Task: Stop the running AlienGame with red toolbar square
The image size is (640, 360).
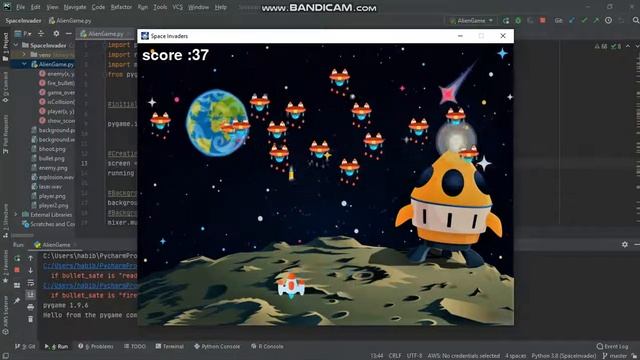Action: tap(542, 20)
